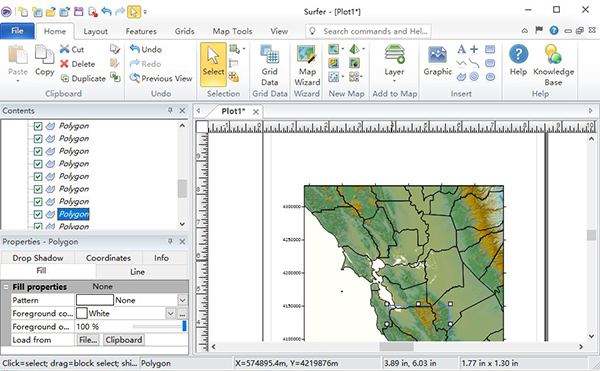This screenshot has width=600, height=371.
Task: Expand the Paste dropdown arrow
Action: (x=18, y=81)
